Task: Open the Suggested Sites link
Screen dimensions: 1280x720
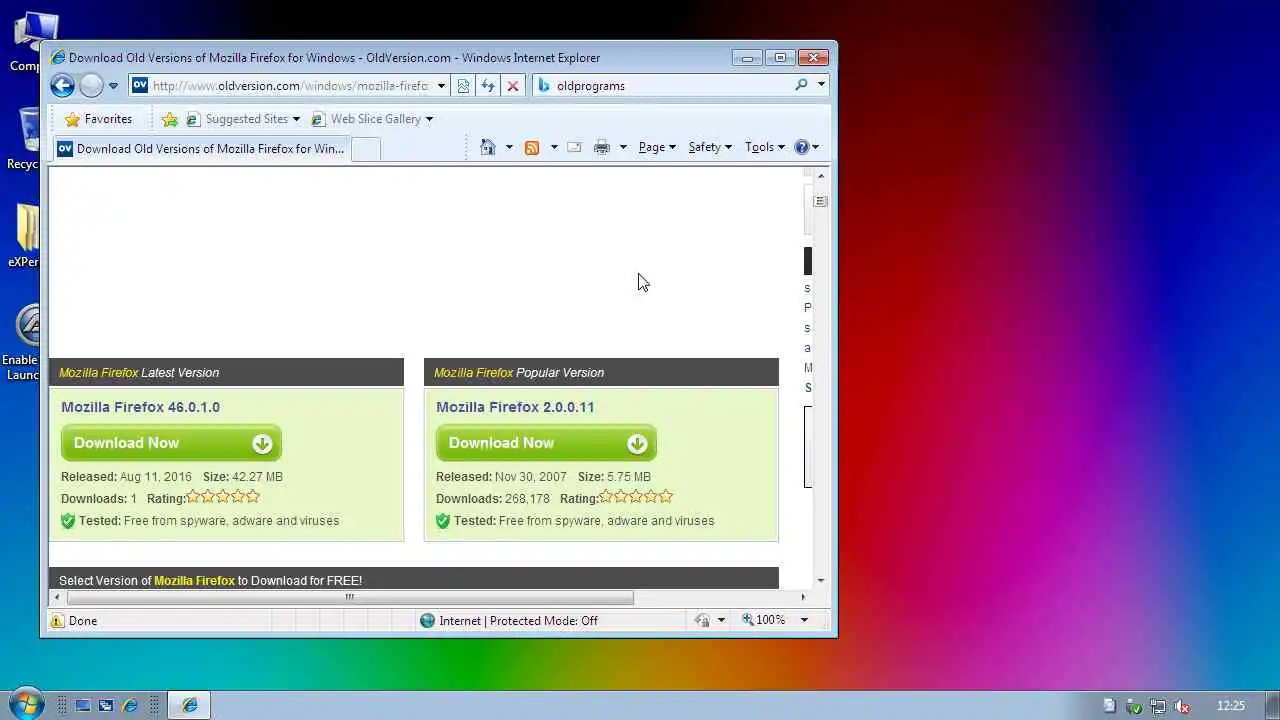Action: 243,119
